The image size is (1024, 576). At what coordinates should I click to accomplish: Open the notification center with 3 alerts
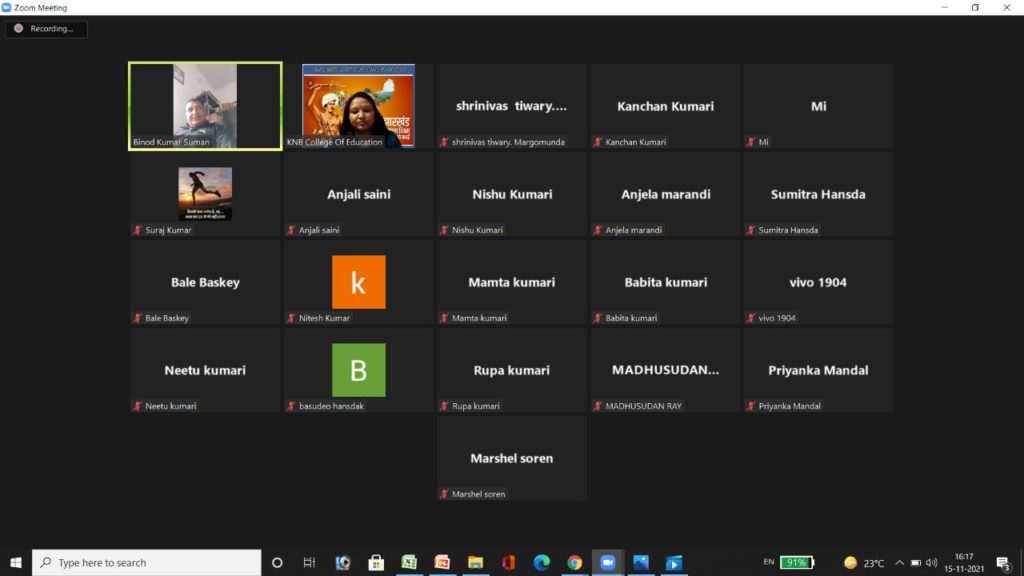click(x=1002, y=562)
